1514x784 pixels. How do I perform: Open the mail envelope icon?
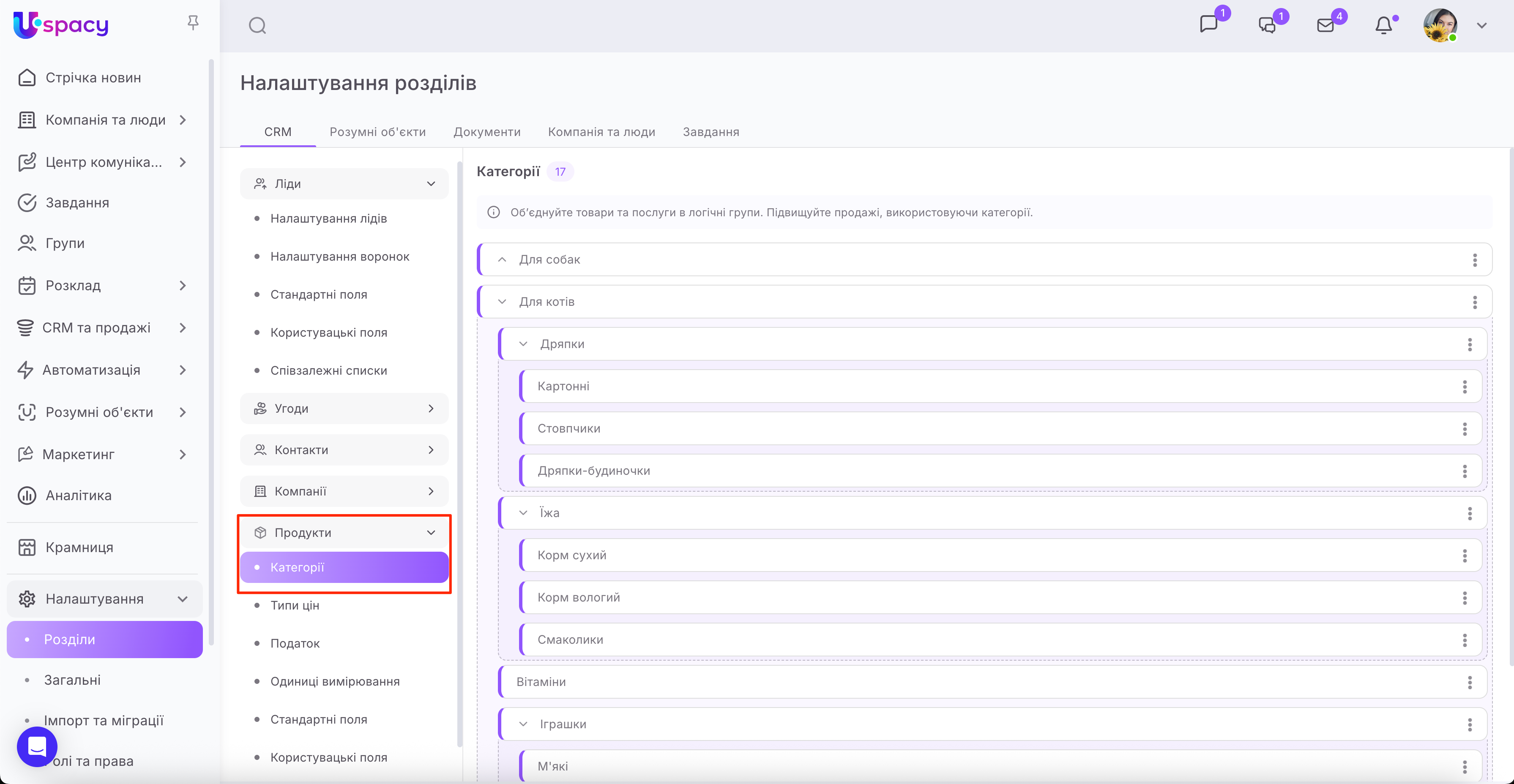tap(1325, 26)
